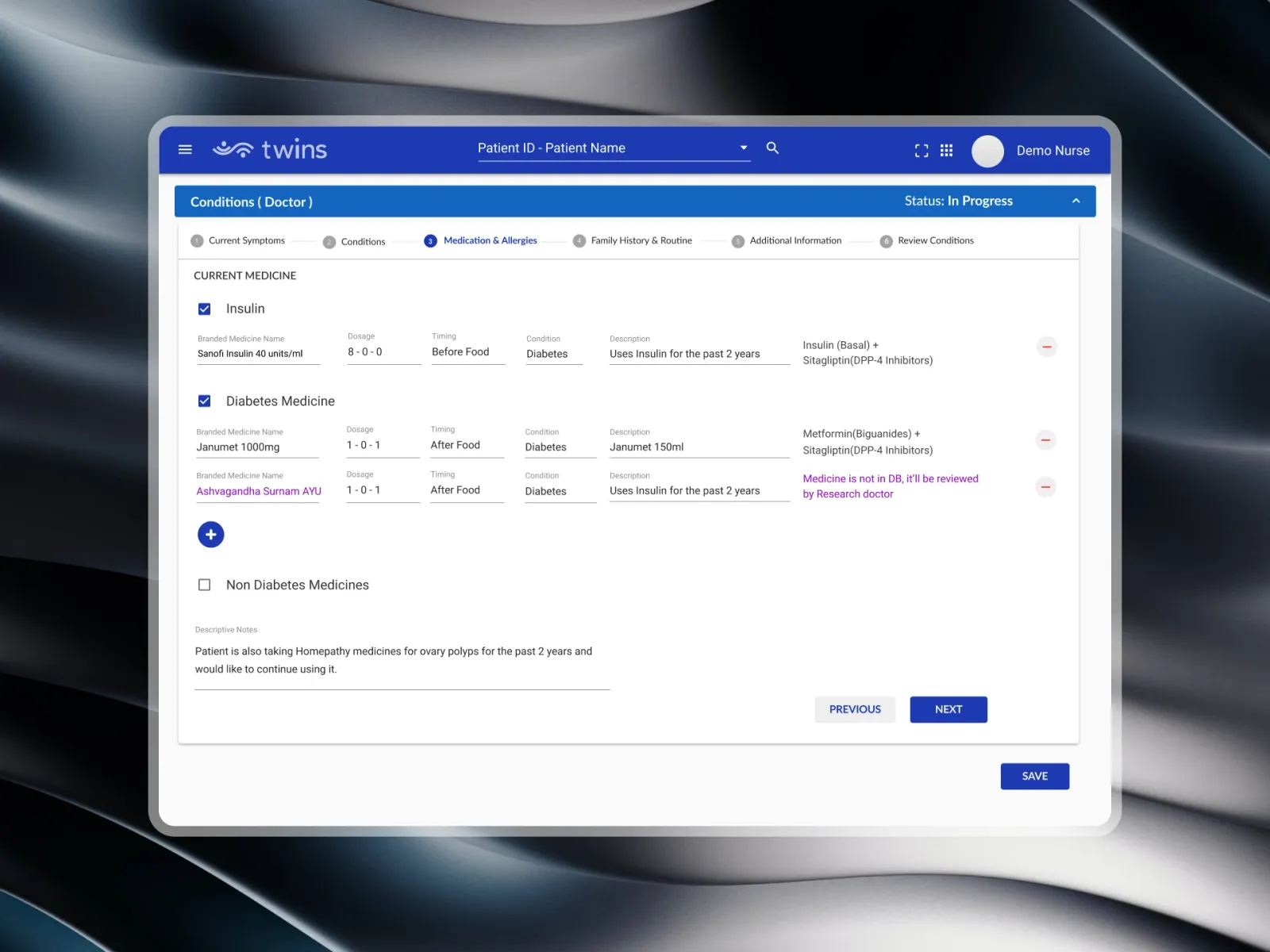Open Timing dropdown showing Before Food
The height and width of the screenshot is (952, 1270).
pos(468,349)
